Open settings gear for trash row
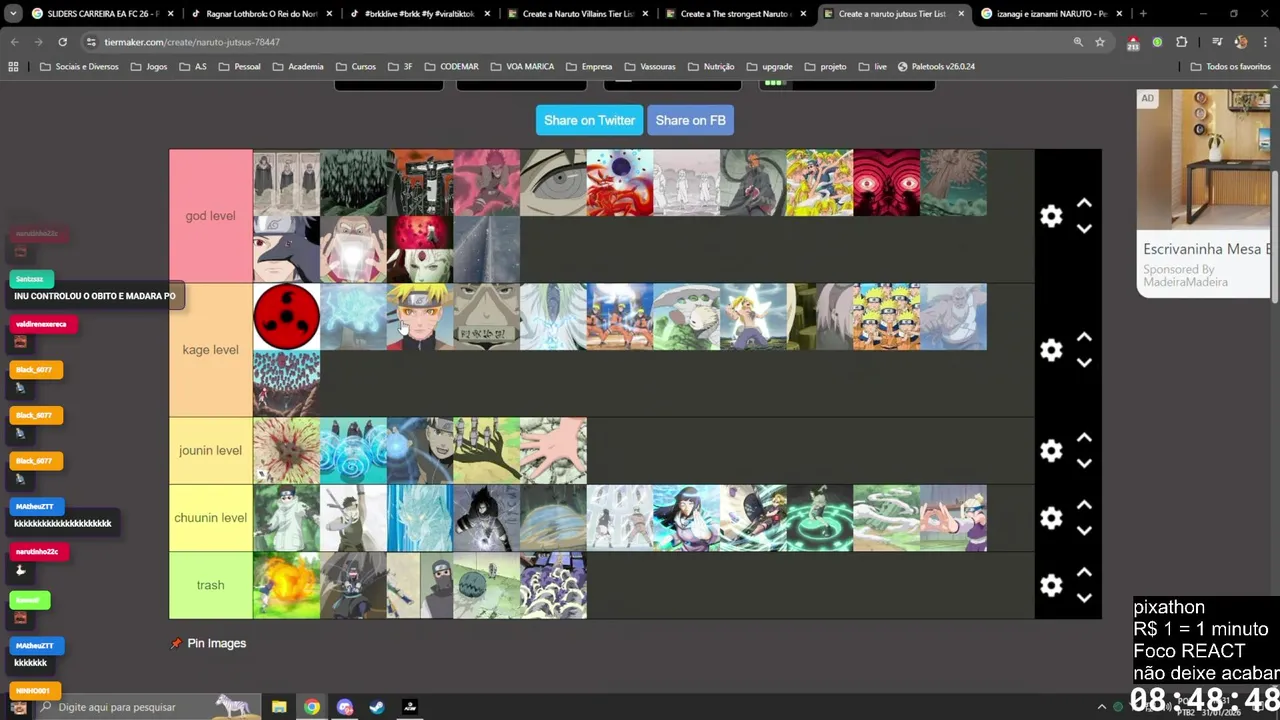The width and height of the screenshot is (1280, 720). point(1051,585)
